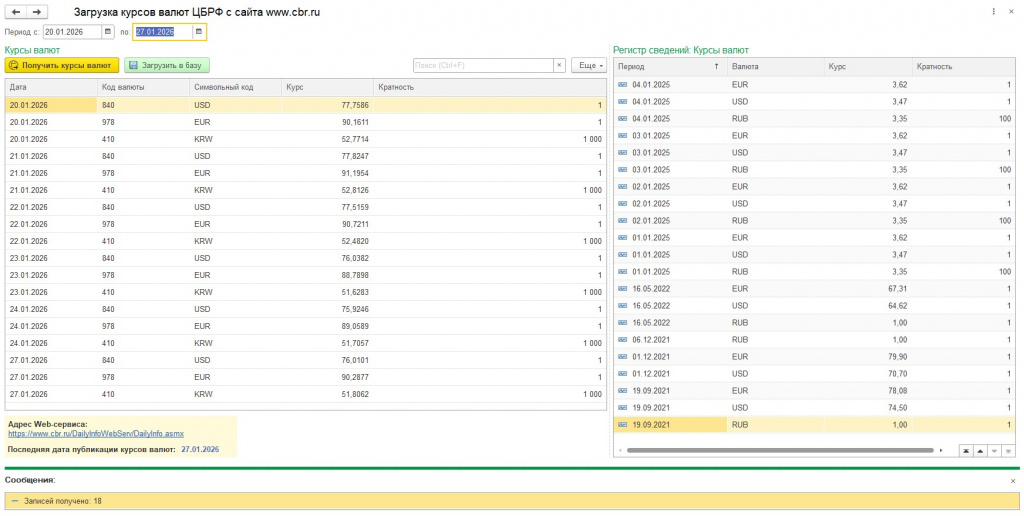Click record icon of 04.01.2025 EUR row
This screenshot has height=516, width=1024.
pyautogui.click(x=622, y=85)
